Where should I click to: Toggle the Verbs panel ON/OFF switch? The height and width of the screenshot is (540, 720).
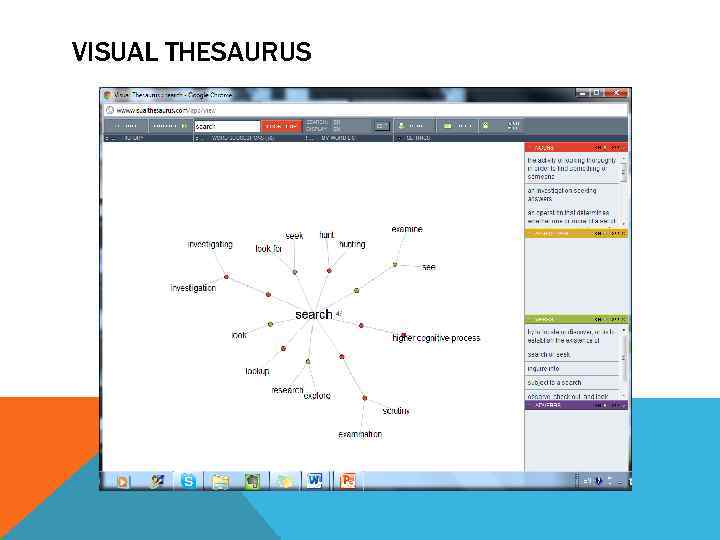609,319
